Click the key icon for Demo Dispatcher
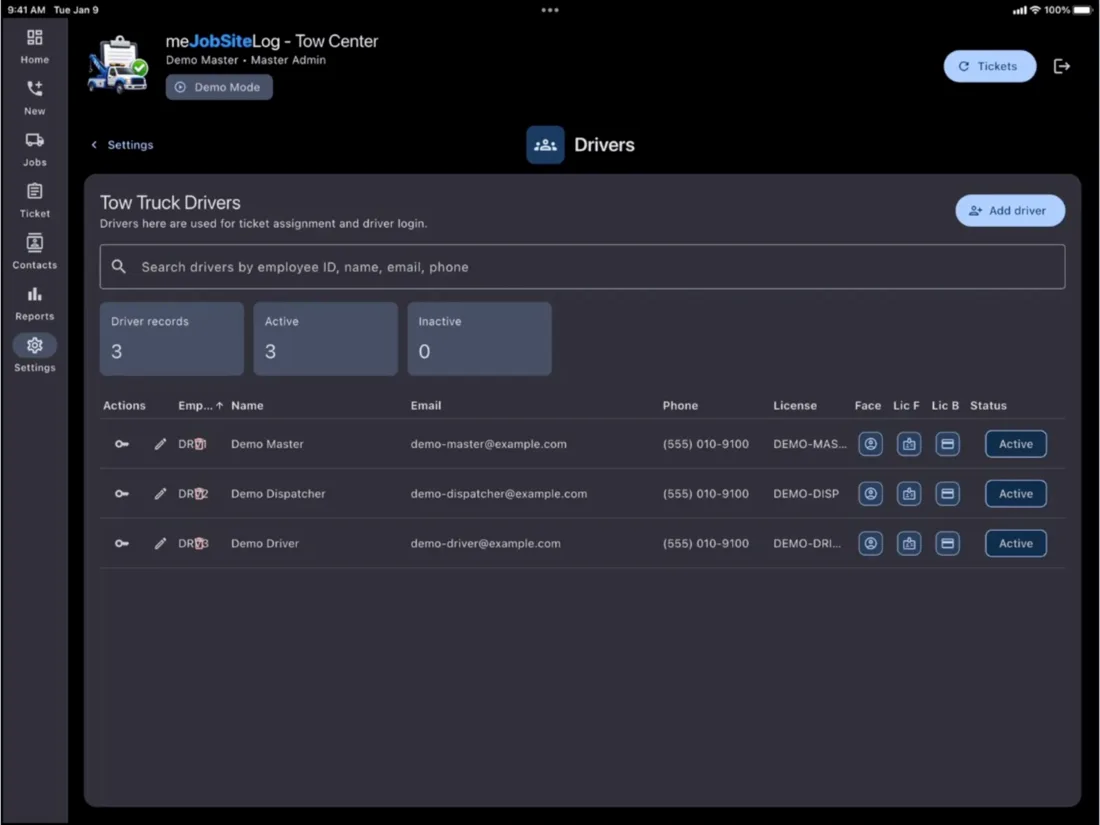 (121, 494)
